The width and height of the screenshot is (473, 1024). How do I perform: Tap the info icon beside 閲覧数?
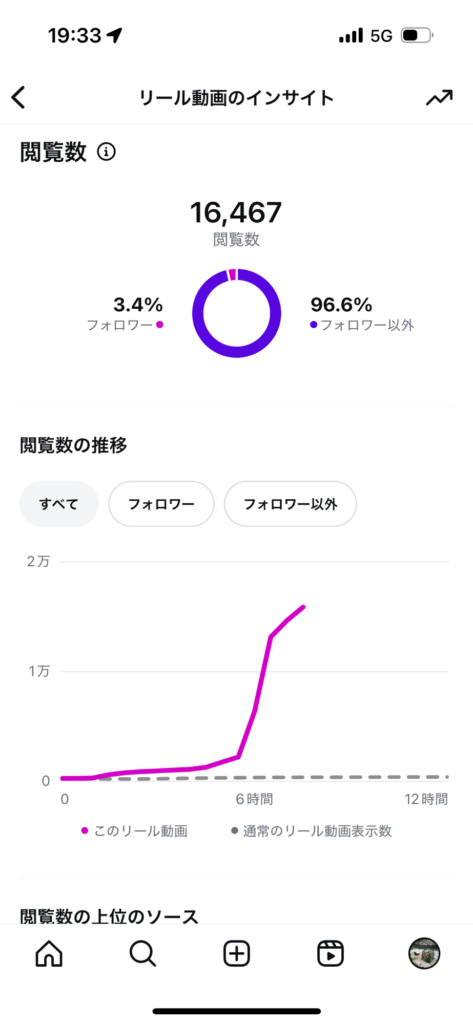(x=106, y=152)
